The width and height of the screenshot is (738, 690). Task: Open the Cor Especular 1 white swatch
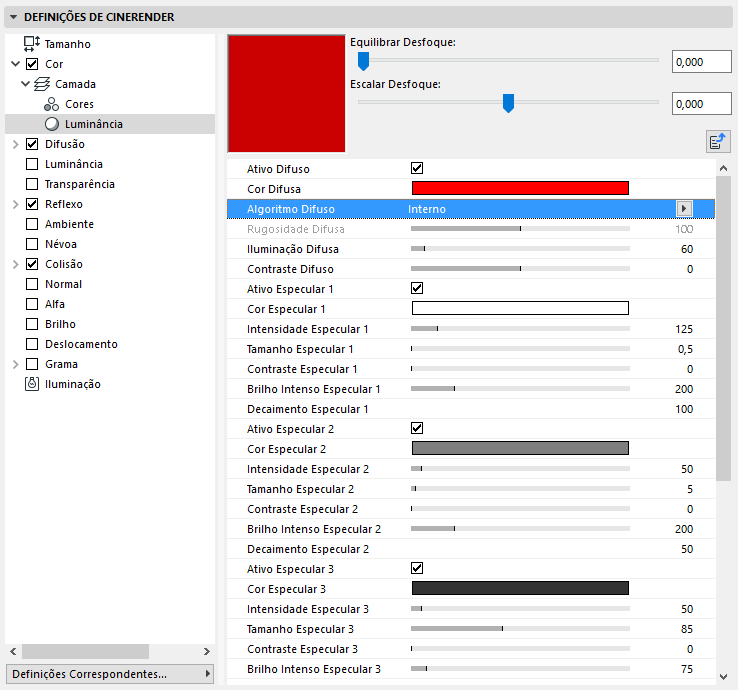tap(520, 308)
